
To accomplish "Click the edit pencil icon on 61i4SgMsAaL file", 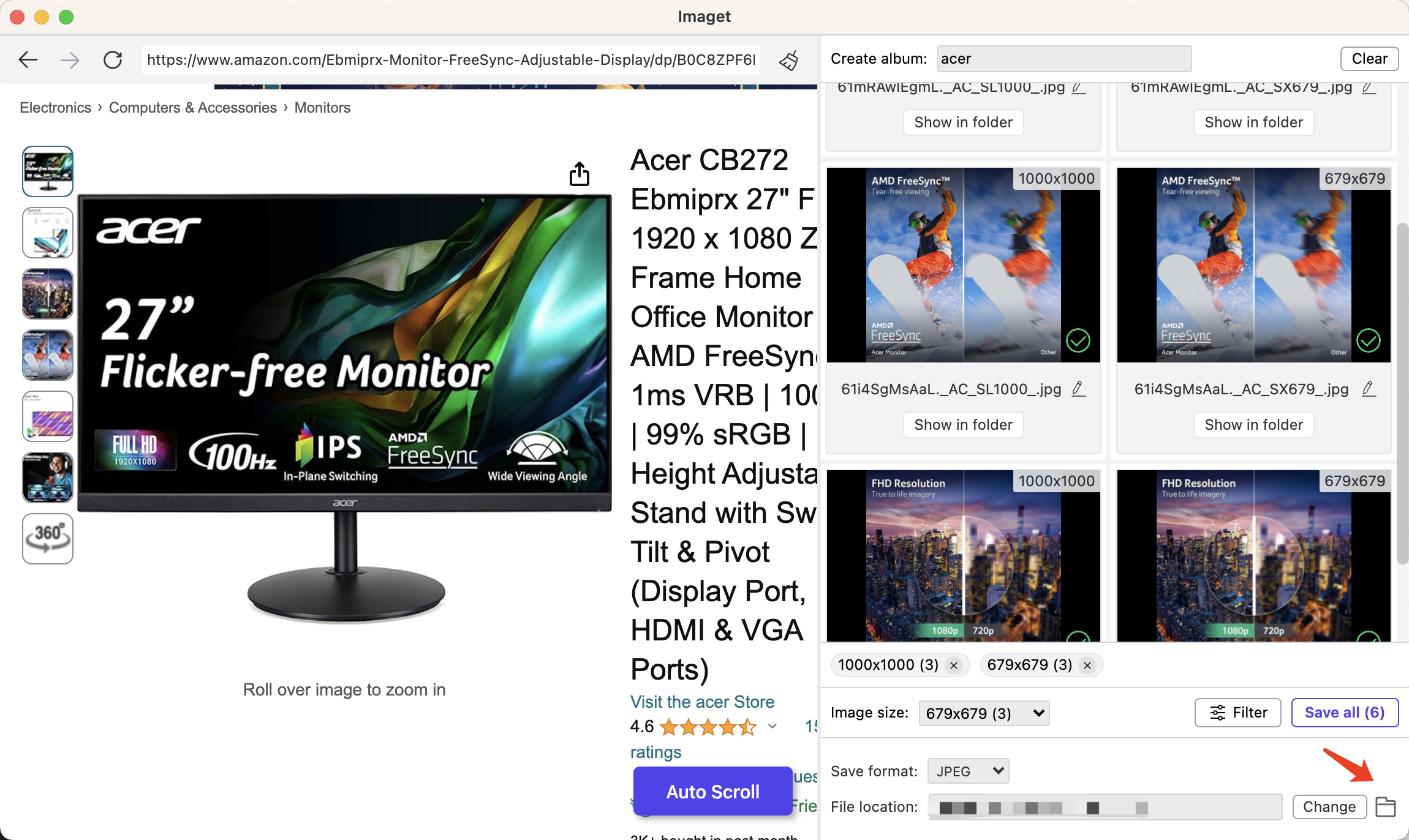I will click(x=1078, y=389).
